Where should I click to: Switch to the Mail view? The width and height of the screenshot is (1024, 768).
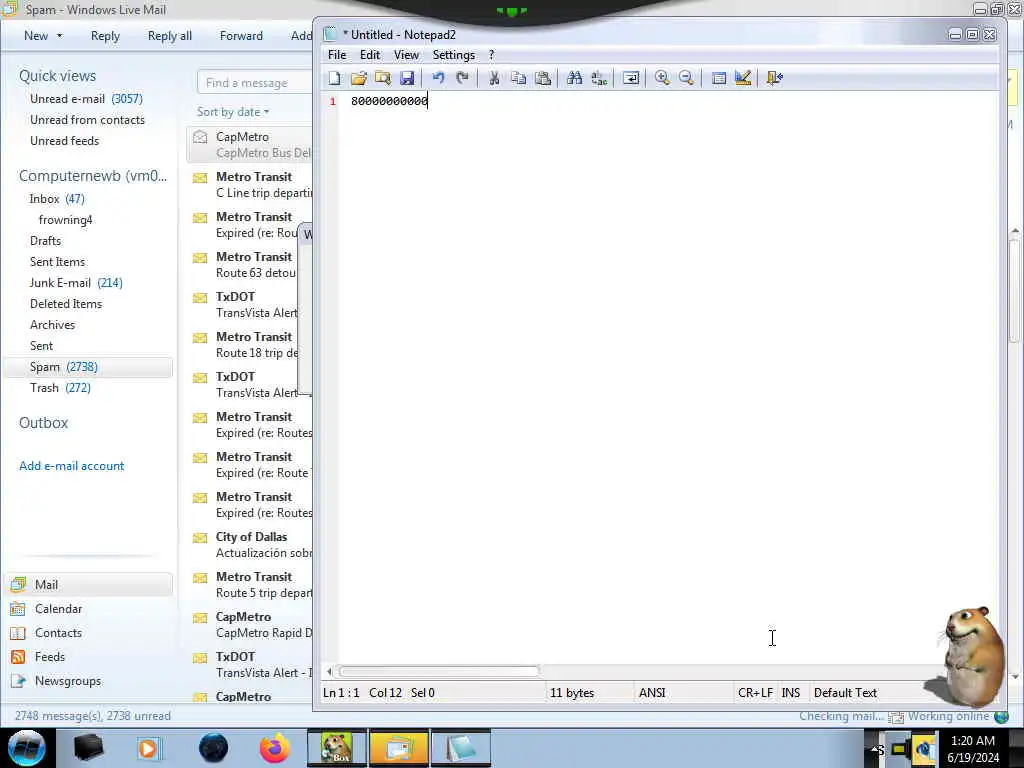[x=90, y=584]
